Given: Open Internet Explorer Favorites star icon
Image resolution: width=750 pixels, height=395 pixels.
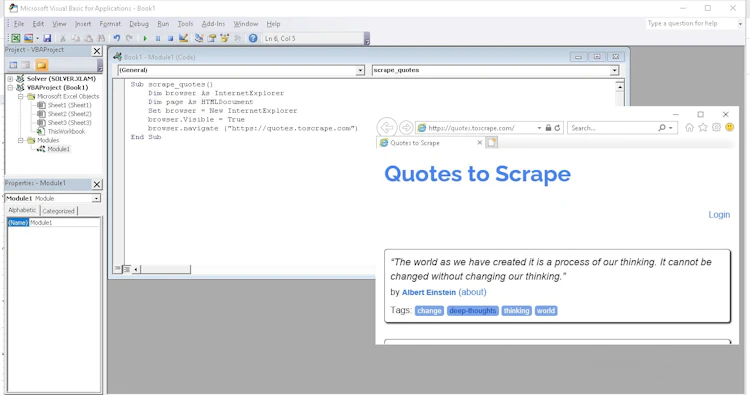Looking at the screenshot, I should tap(703, 127).
